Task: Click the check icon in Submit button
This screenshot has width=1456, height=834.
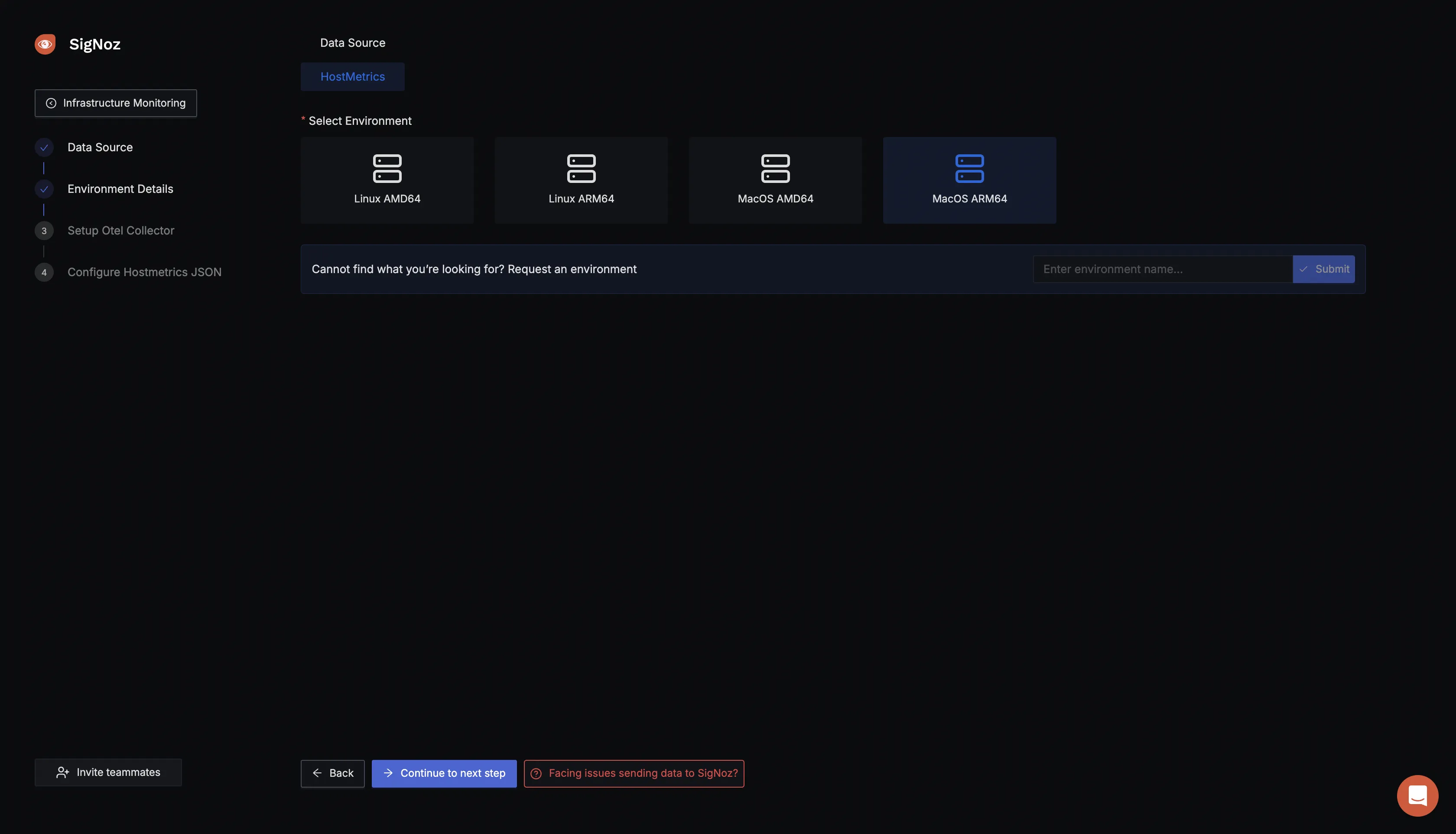Action: pyautogui.click(x=1303, y=269)
